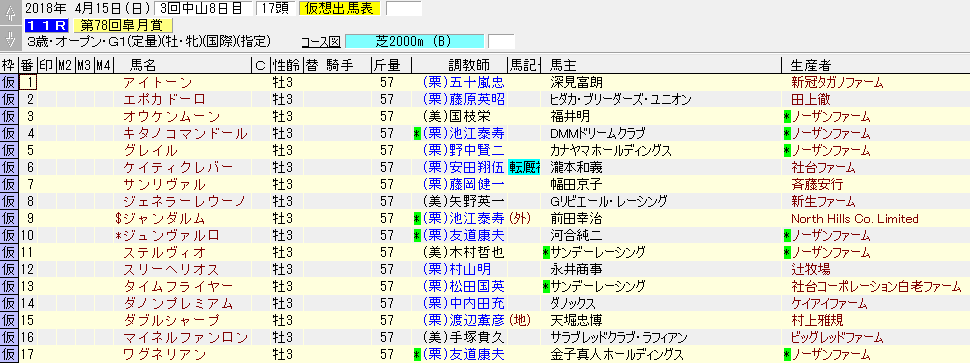Open the コース図 course map link
This screenshot has height=363, width=970.
pos(321,42)
